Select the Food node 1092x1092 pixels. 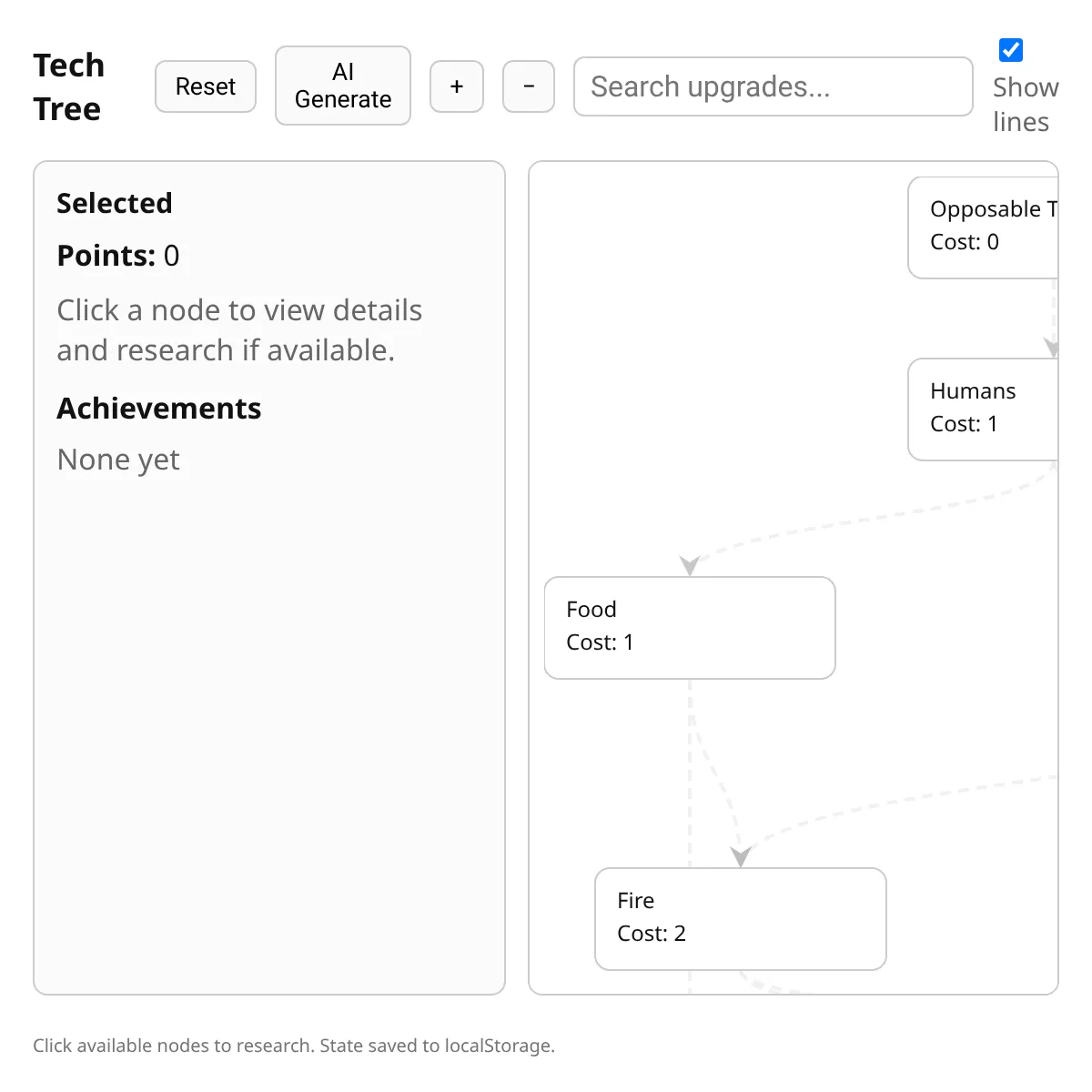pos(690,628)
